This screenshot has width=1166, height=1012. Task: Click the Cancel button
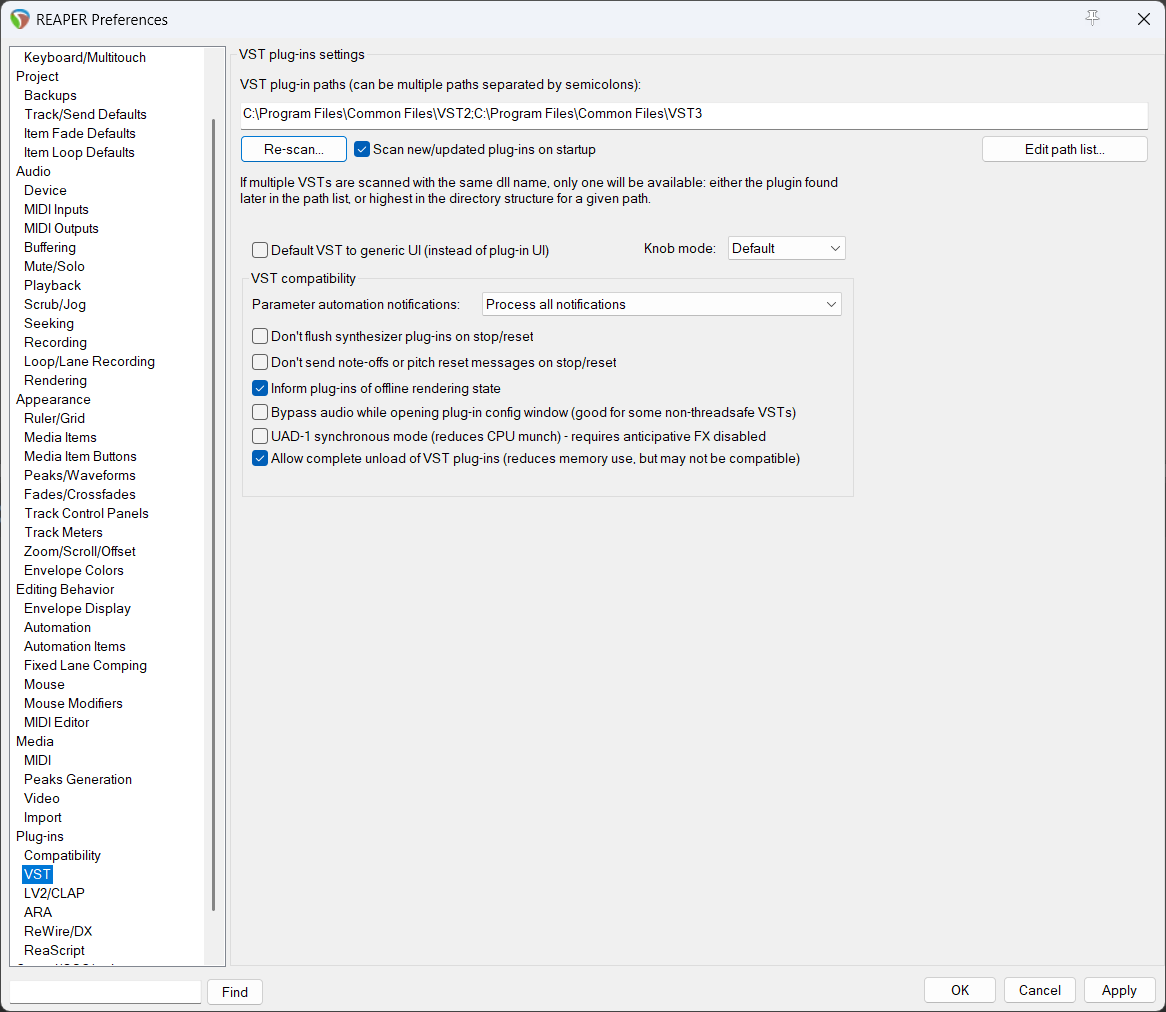(x=1039, y=990)
